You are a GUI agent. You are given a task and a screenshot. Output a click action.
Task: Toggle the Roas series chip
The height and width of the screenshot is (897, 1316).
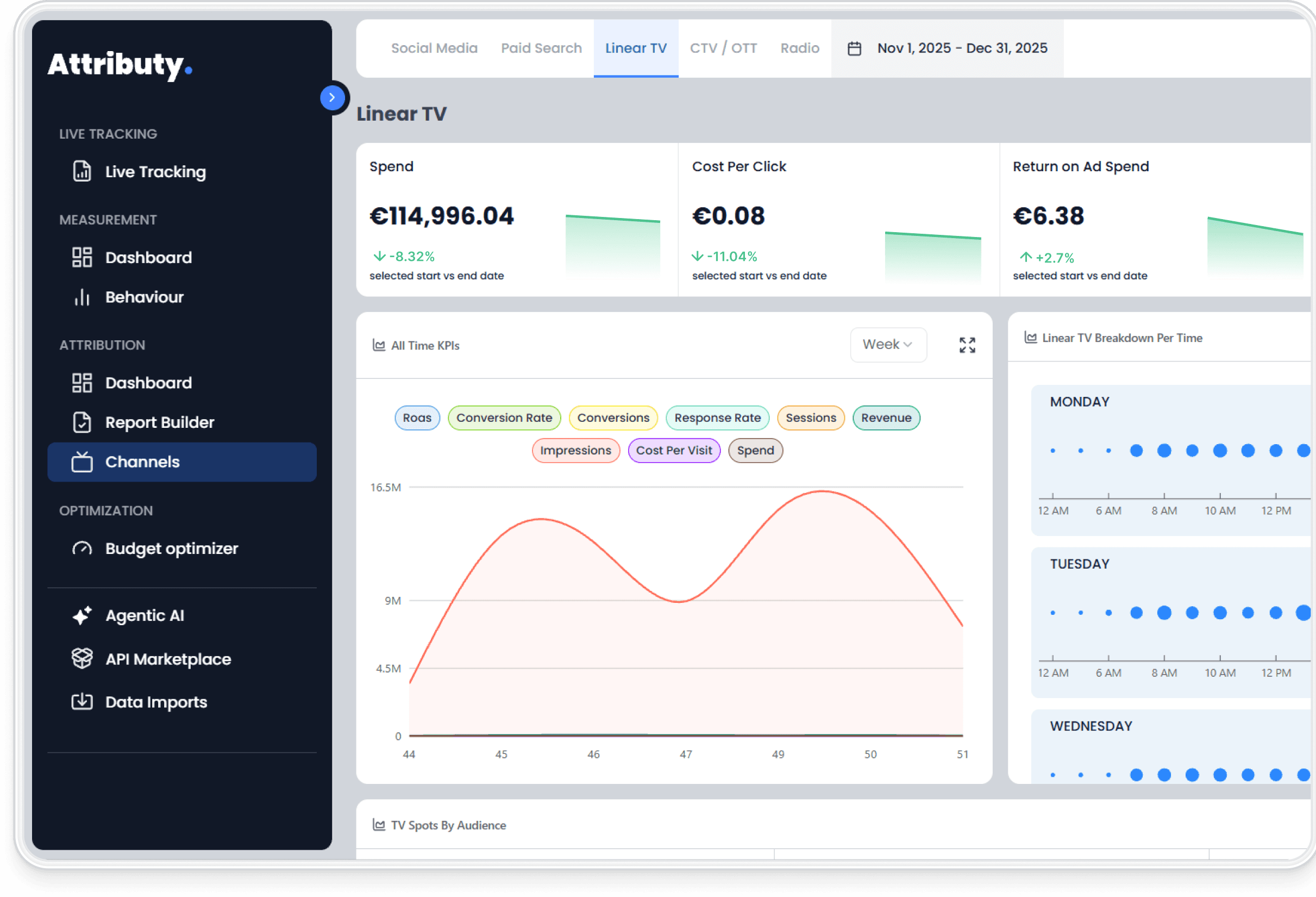tap(417, 418)
